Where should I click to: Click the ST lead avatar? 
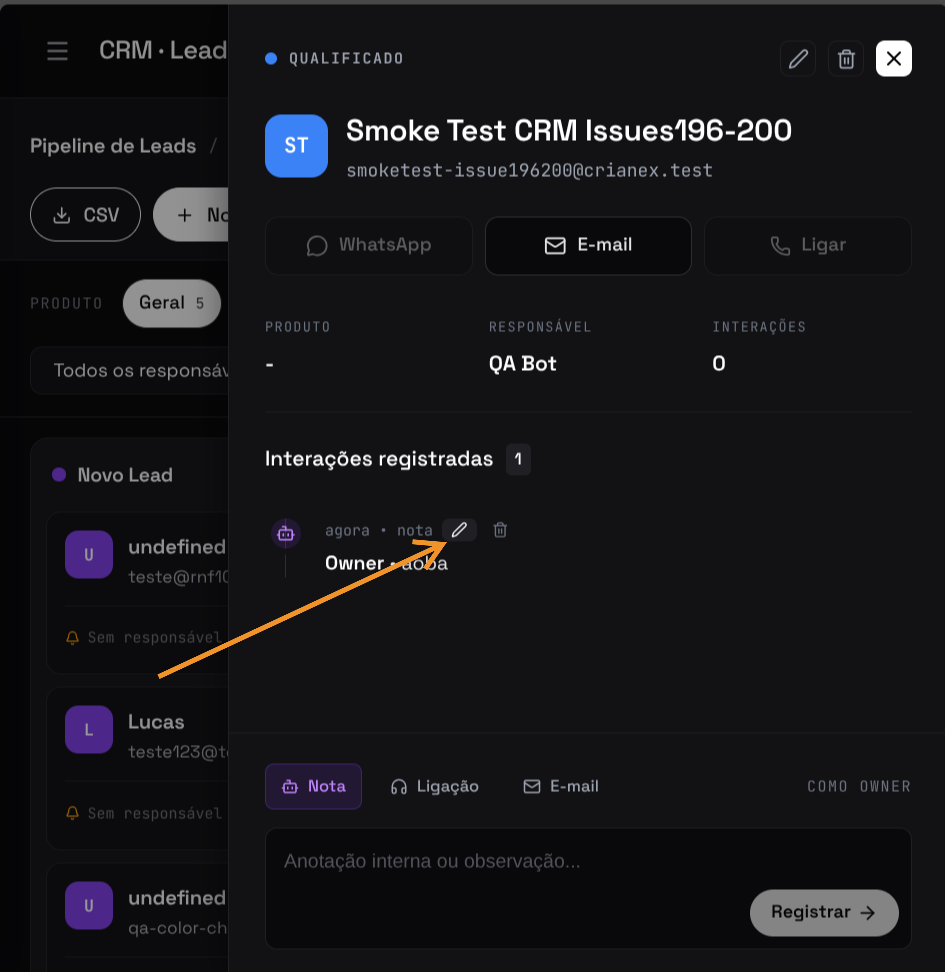(x=296, y=146)
